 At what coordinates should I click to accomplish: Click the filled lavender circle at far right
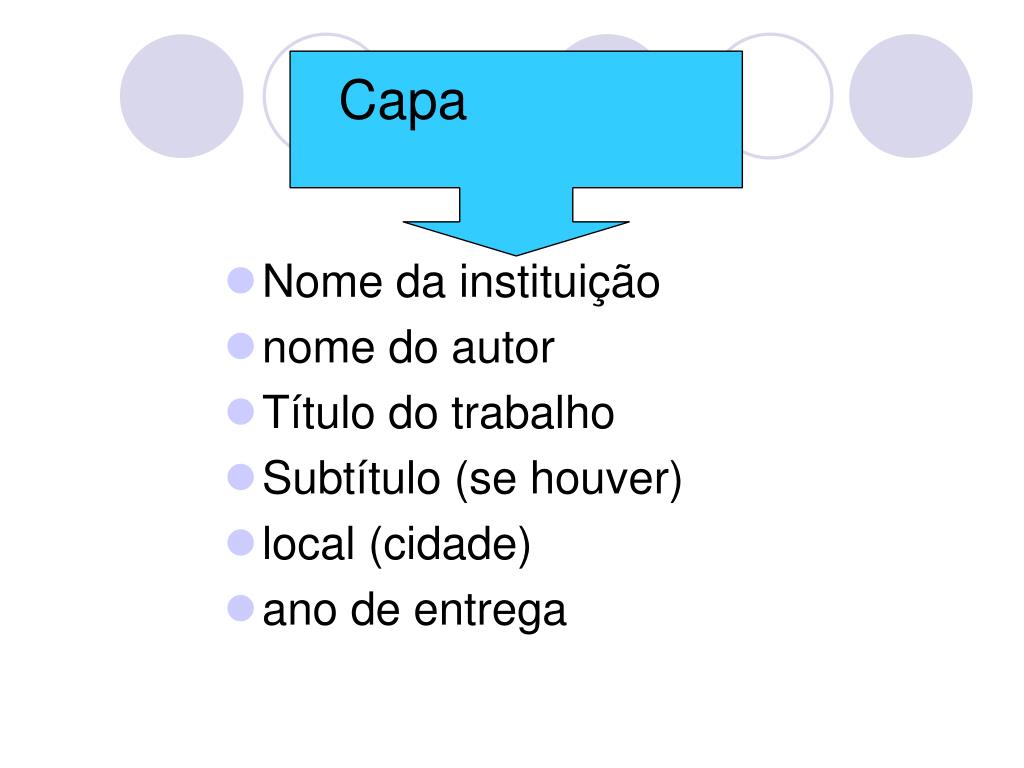pyautogui.click(x=910, y=96)
